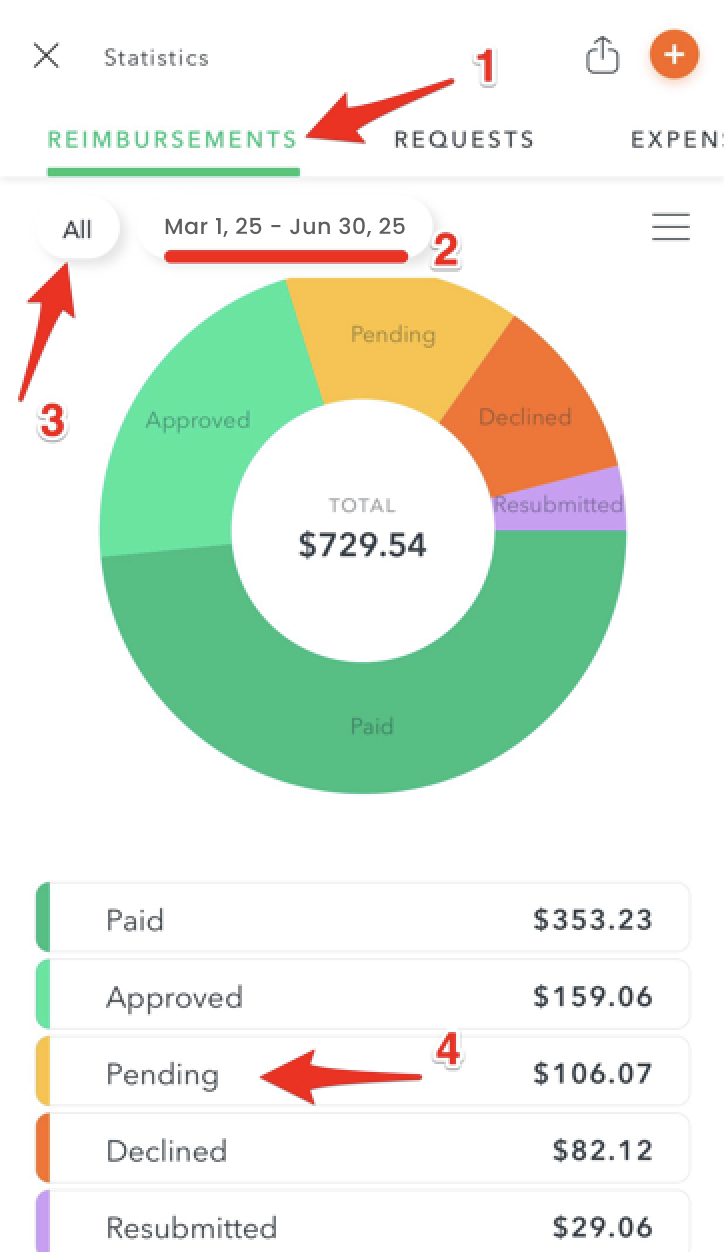Select the purple Resubmitted chart segment
724x1252 pixels.
[x=558, y=504]
